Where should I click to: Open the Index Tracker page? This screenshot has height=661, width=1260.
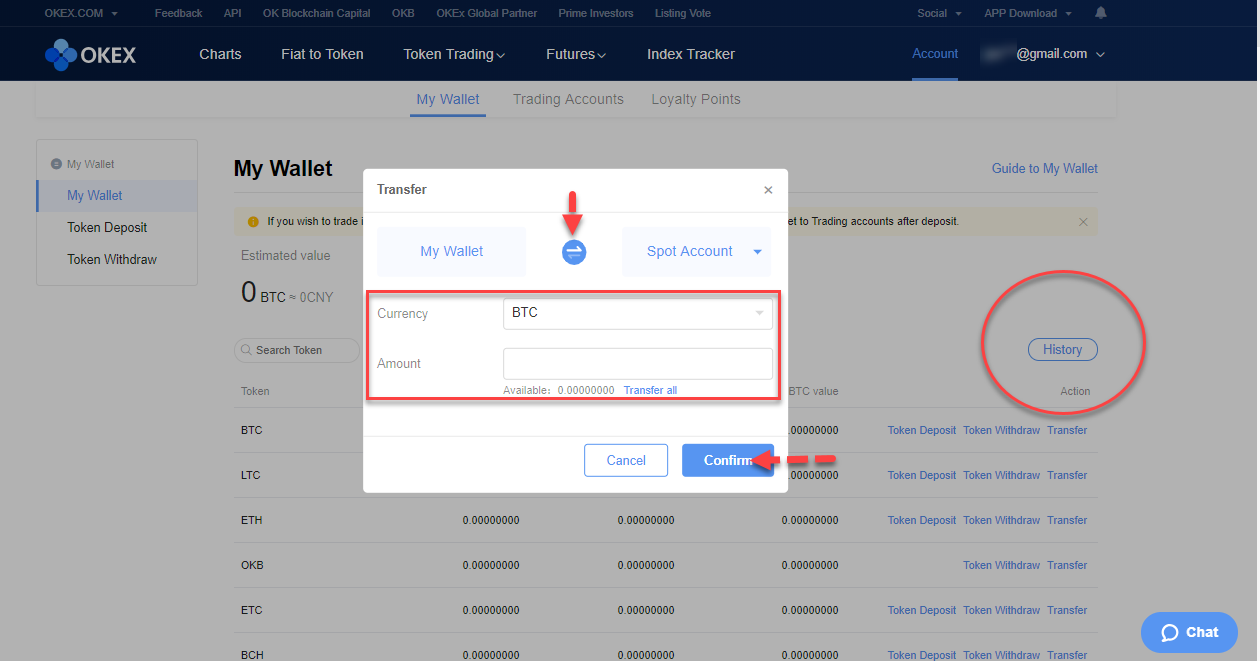point(691,54)
